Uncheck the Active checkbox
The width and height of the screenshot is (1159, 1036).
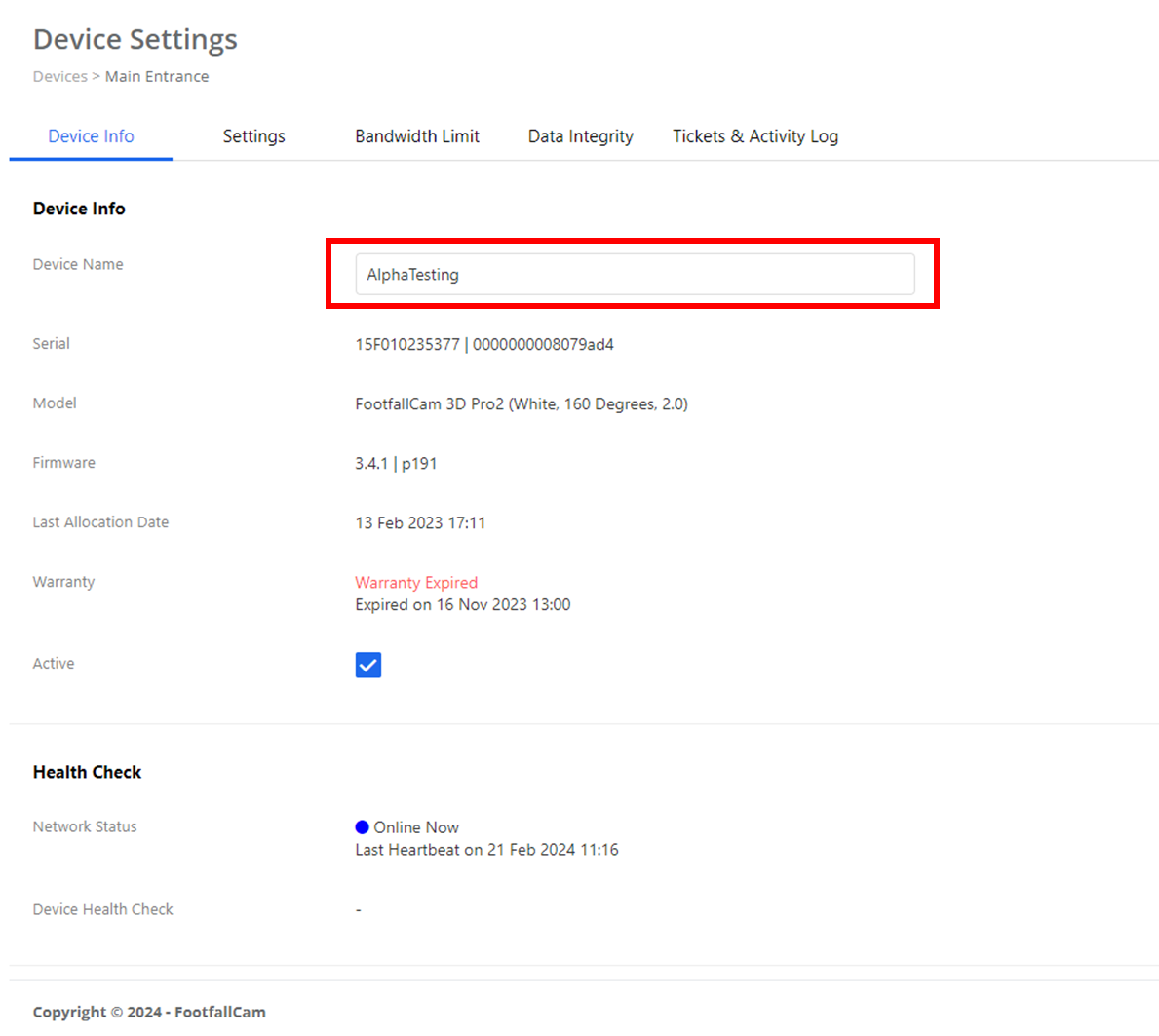[x=368, y=665]
